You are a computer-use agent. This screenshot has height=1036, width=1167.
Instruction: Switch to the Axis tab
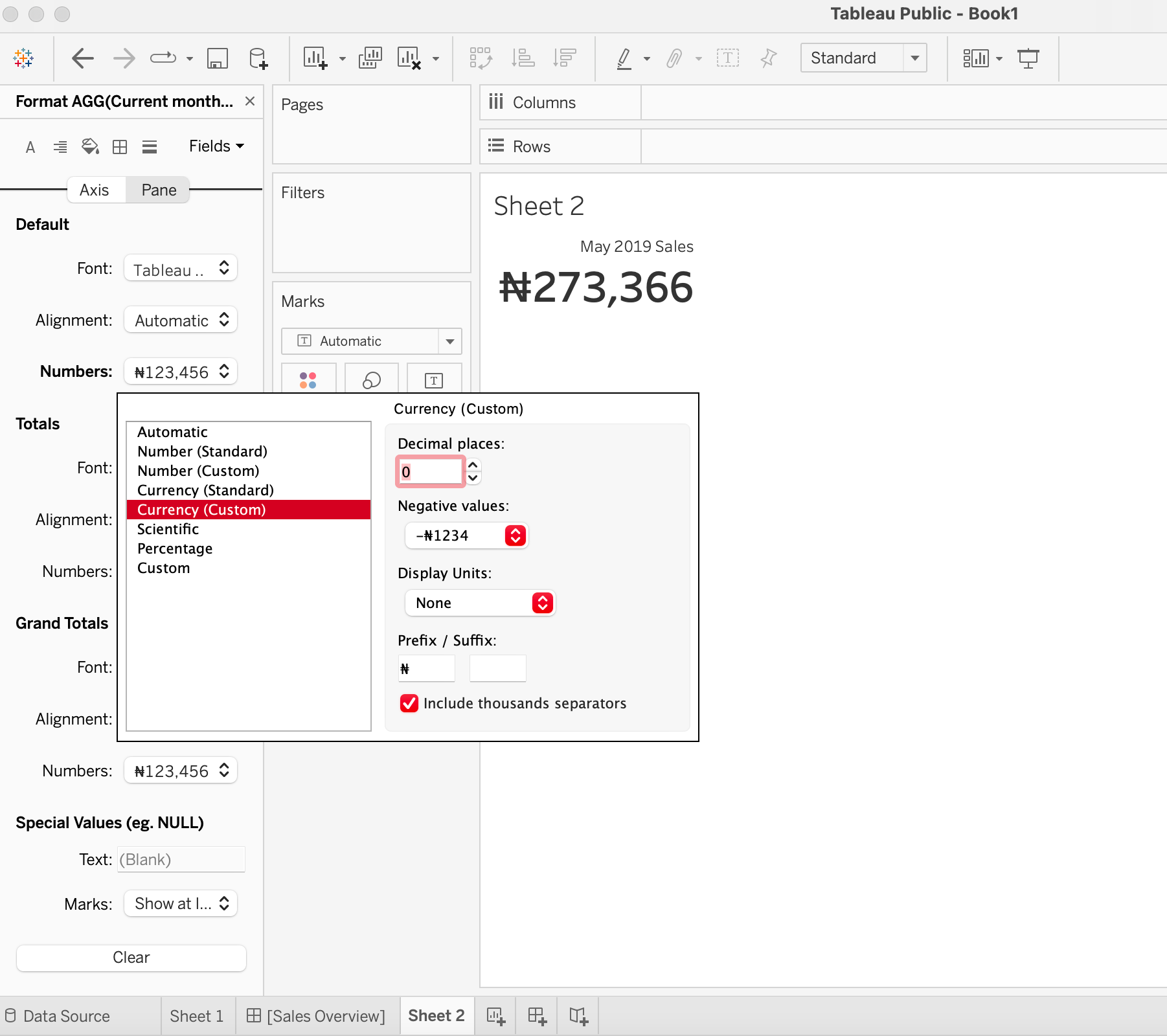pyautogui.click(x=95, y=190)
